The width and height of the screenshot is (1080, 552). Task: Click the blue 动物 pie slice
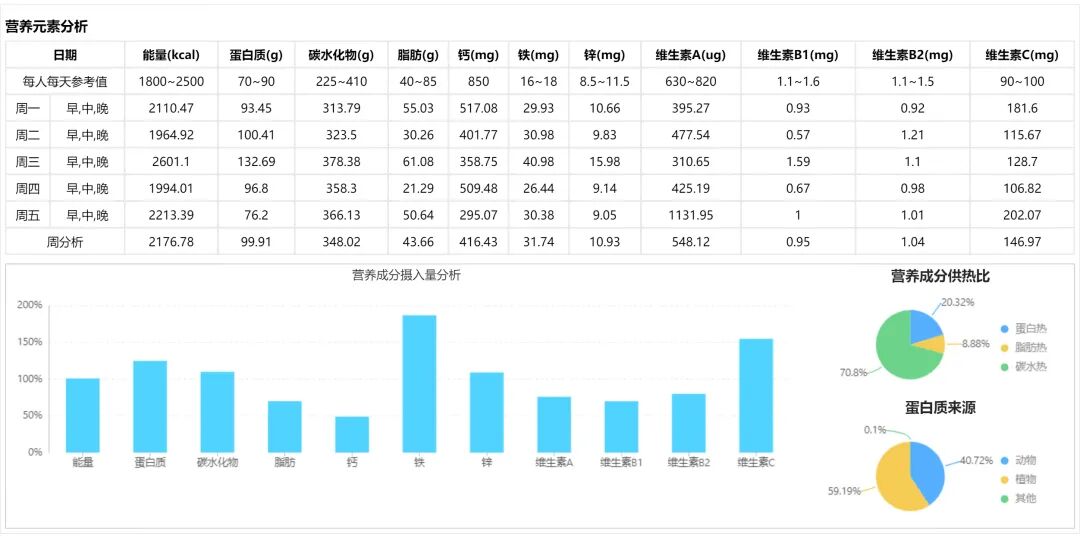[x=928, y=469]
